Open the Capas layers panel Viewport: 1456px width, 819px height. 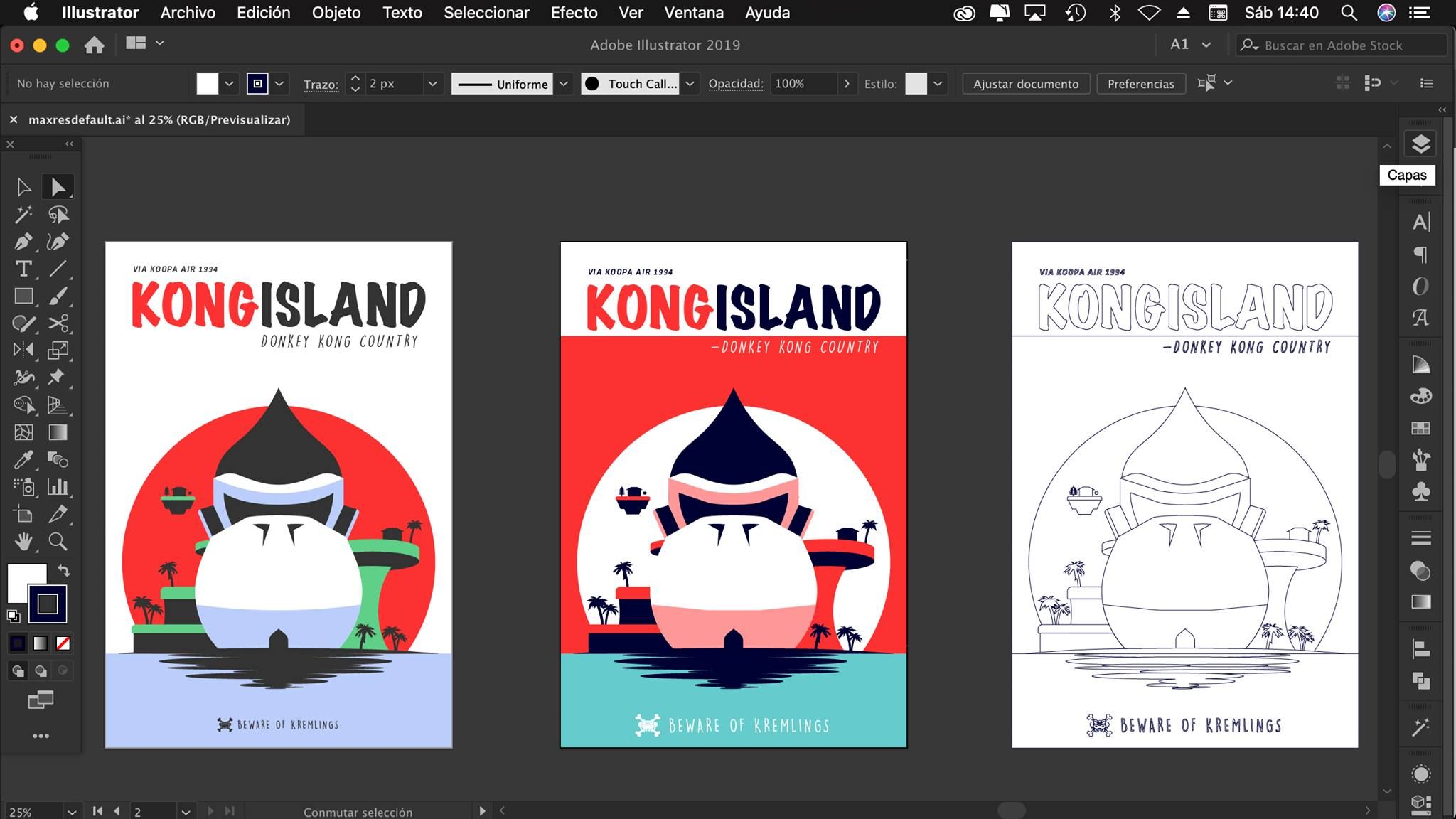point(1420,144)
